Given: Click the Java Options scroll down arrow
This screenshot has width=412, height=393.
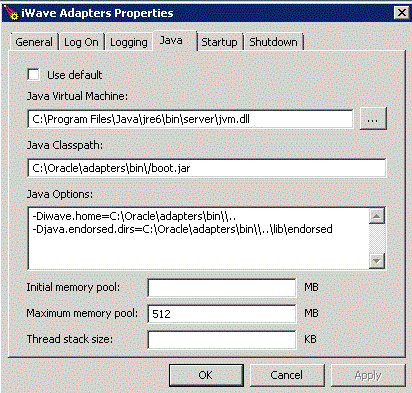Looking at the screenshot, I should [x=377, y=261].
